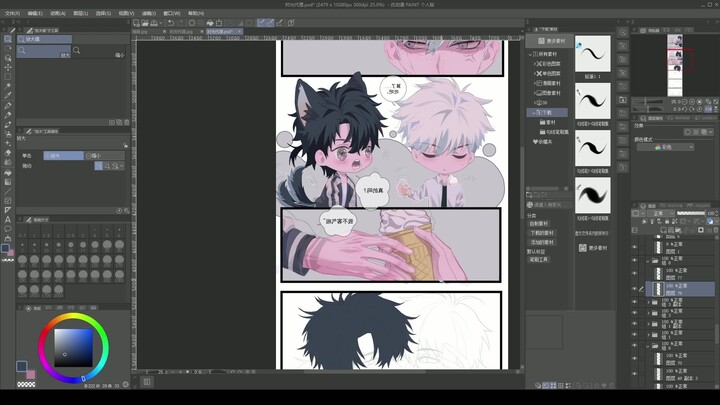
Task: Hide layer 77 using its eye icon
Action: pyautogui.click(x=635, y=274)
